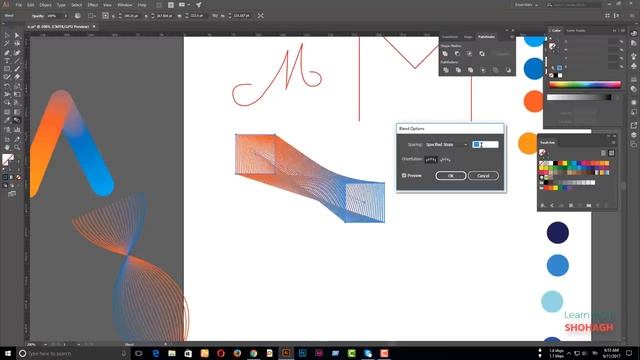Select the Rotate tool
The height and width of the screenshot is (360, 640).
[x=7, y=86]
